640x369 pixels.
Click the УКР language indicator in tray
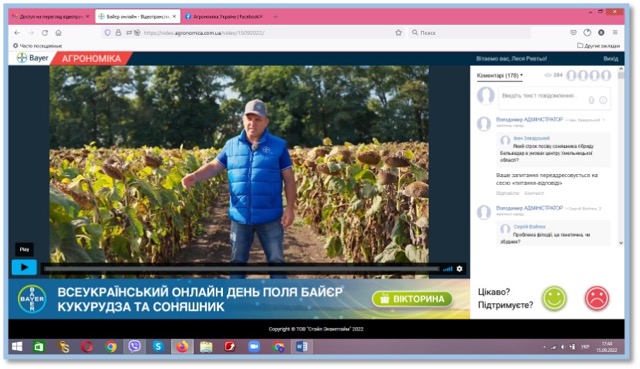pos(585,347)
